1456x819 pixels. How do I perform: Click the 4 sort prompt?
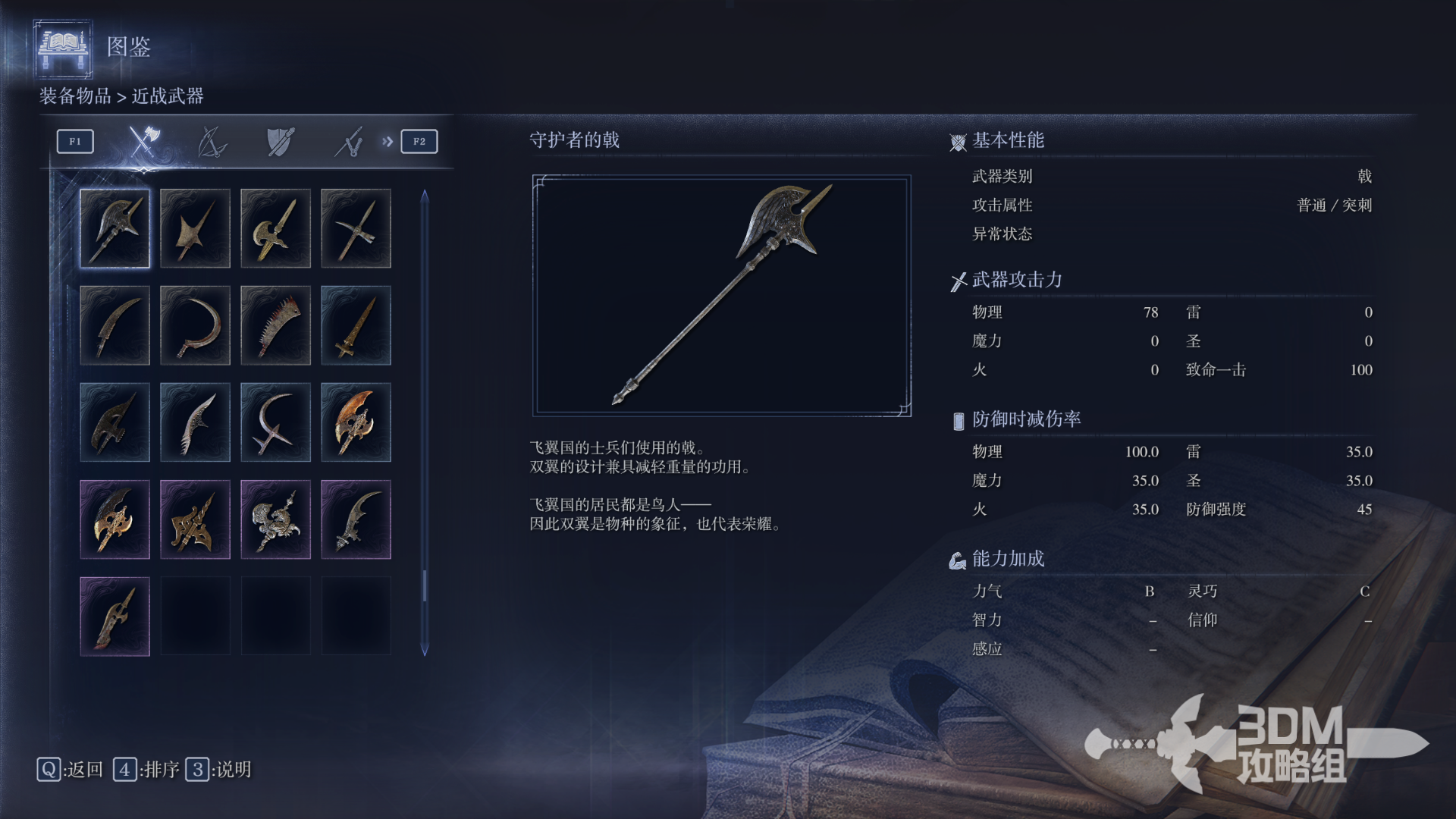[x=146, y=770]
